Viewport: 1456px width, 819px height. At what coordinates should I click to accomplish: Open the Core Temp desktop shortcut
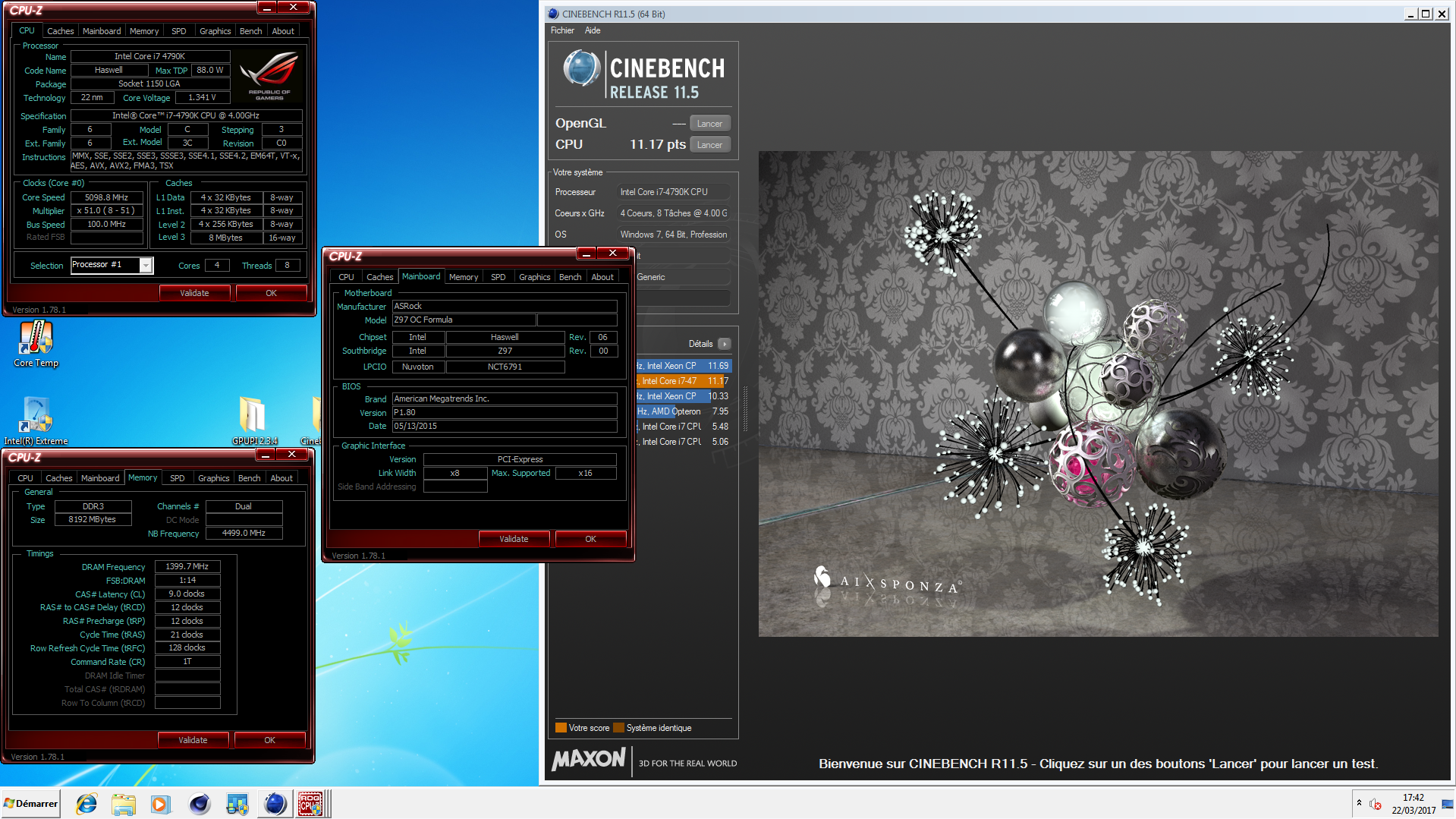(x=36, y=343)
